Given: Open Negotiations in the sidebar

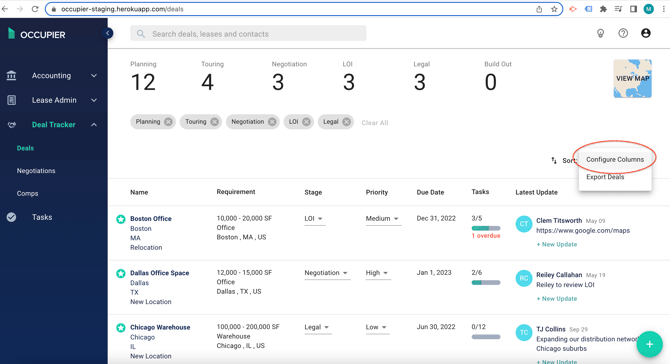Looking at the screenshot, I should tap(36, 170).
